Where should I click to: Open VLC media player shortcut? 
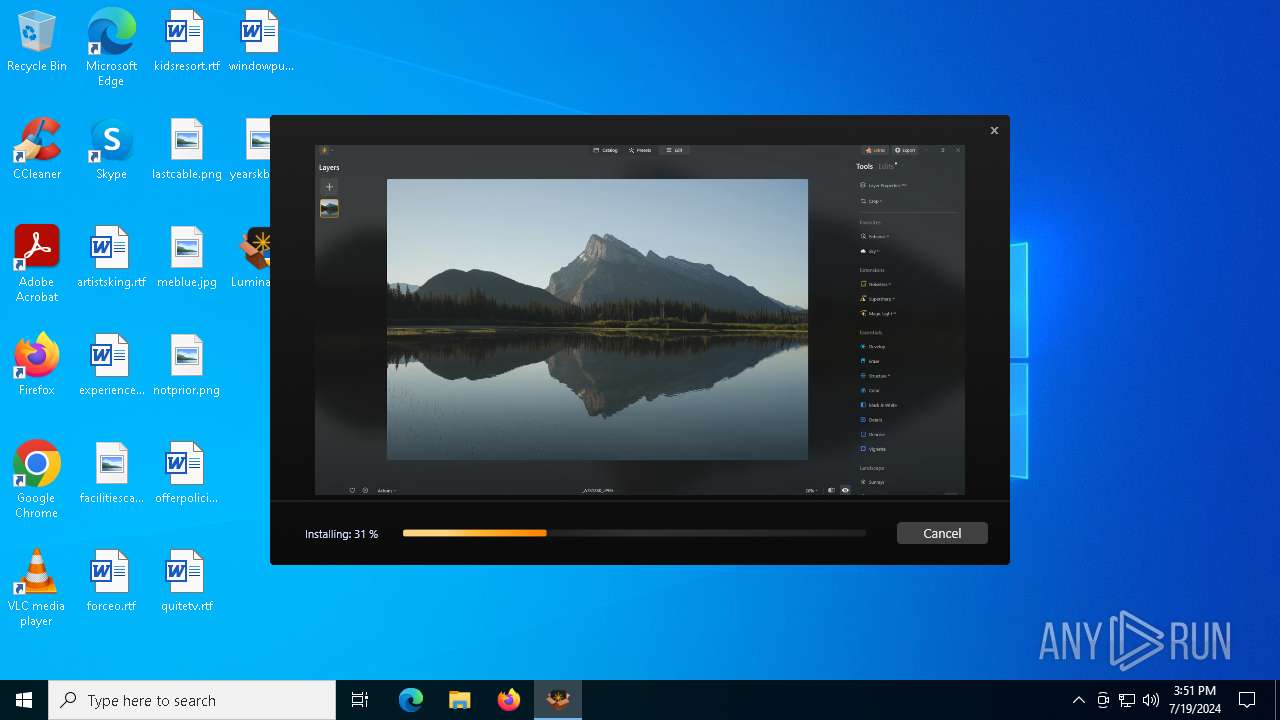tap(37, 588)
